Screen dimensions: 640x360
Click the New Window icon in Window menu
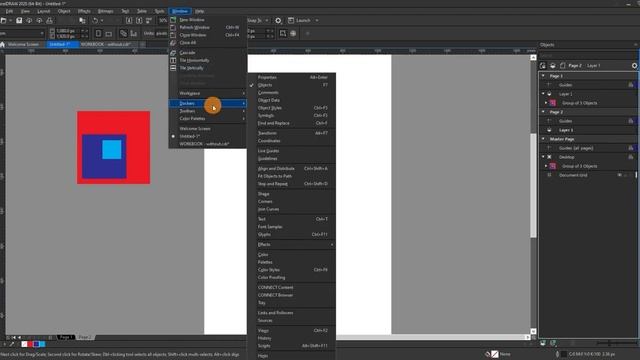tap(173, 20)
